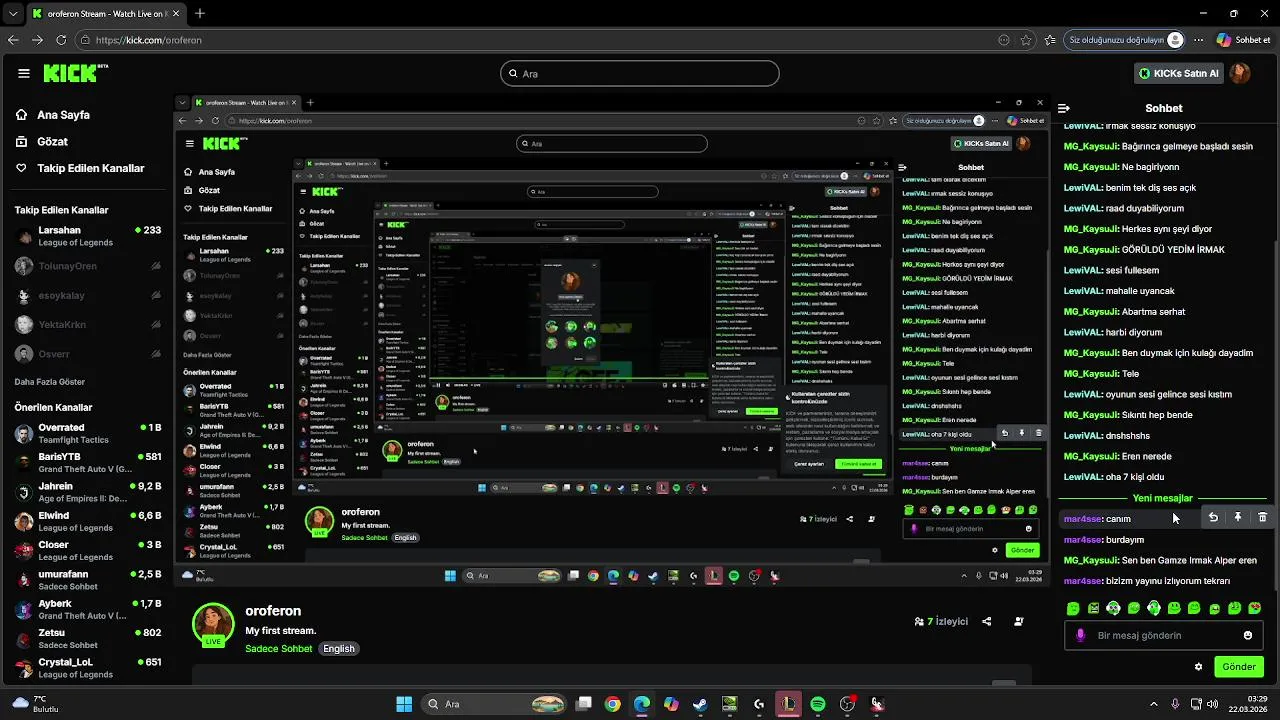Image resolution: width=1280 pixels, height=720 pixels.
Task: Open BarisYTB recommended channel
Action: (88, 463)
